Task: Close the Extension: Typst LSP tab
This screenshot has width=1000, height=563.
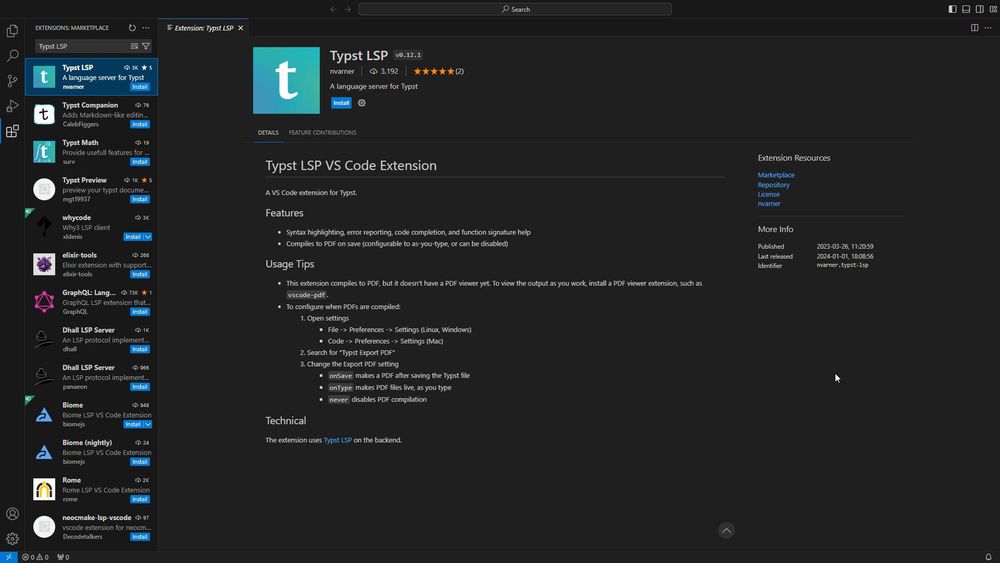Action: coord(240,28)
